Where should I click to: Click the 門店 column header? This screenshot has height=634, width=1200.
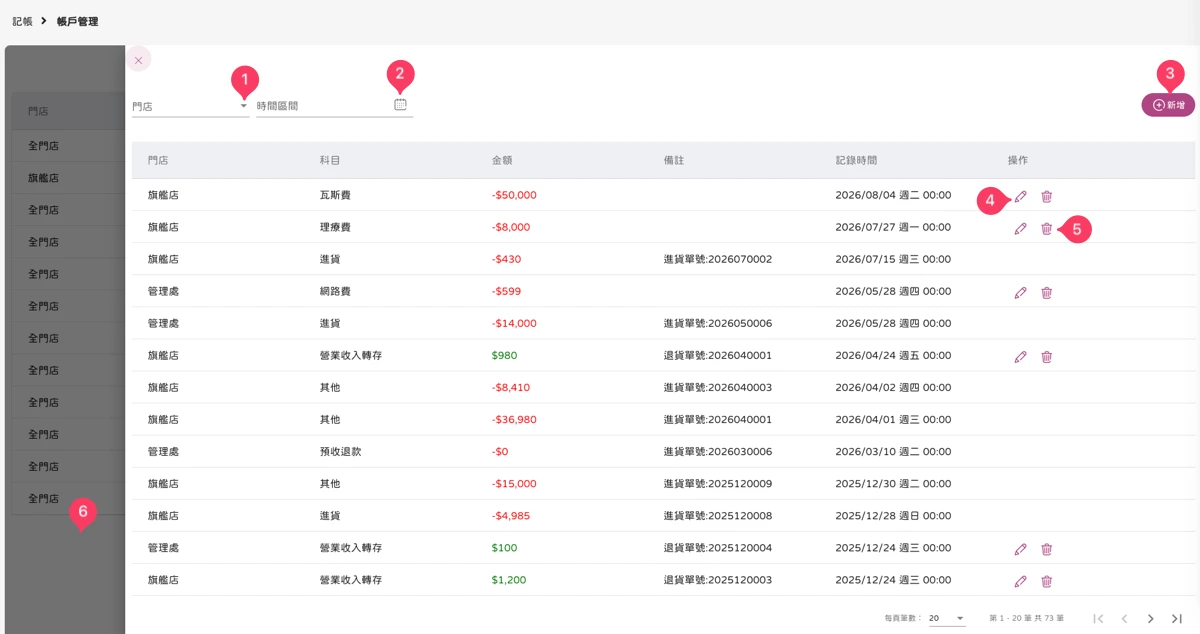[x=158, y=160]
